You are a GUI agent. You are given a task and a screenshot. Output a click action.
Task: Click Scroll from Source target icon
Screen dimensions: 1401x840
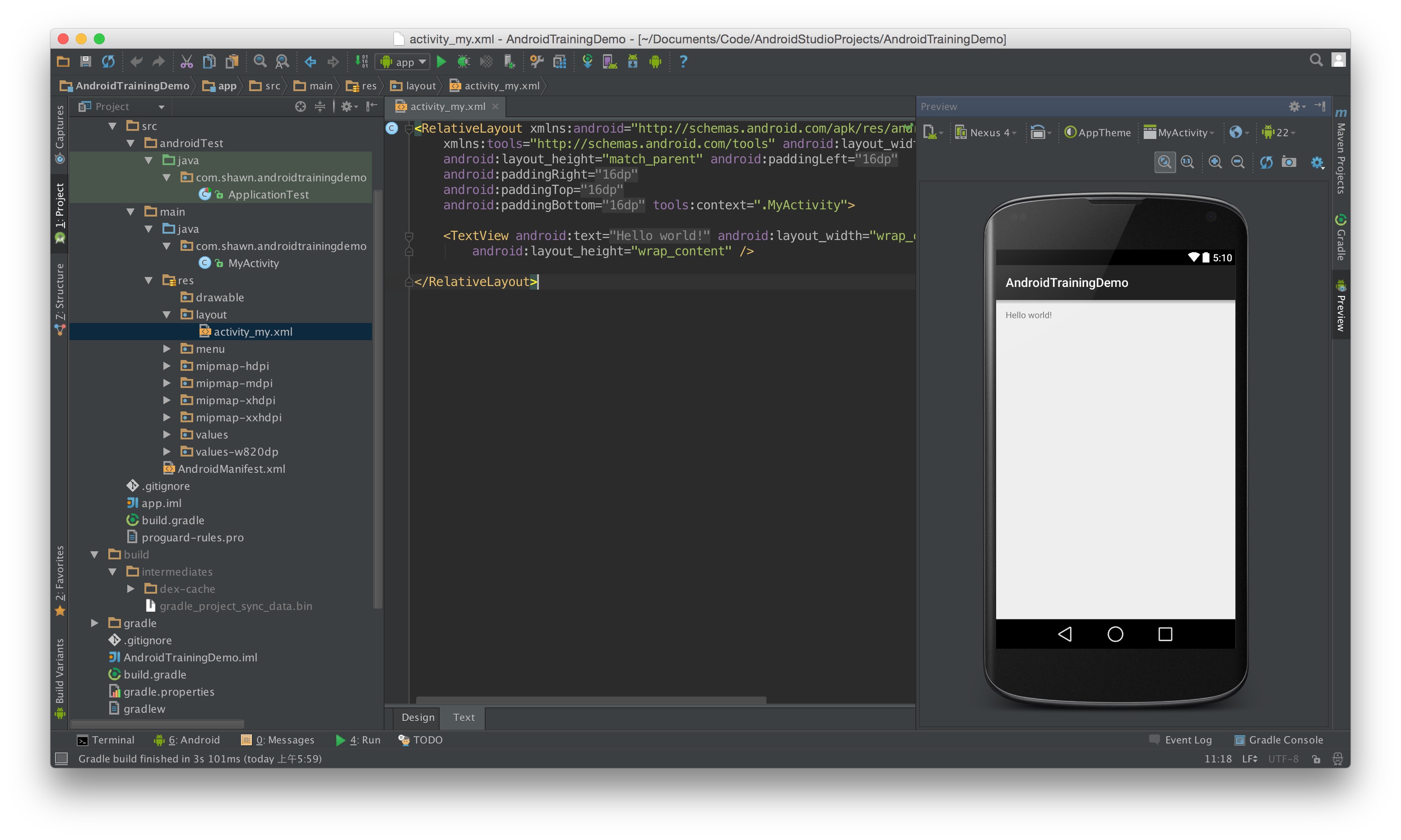coord(301,106)
